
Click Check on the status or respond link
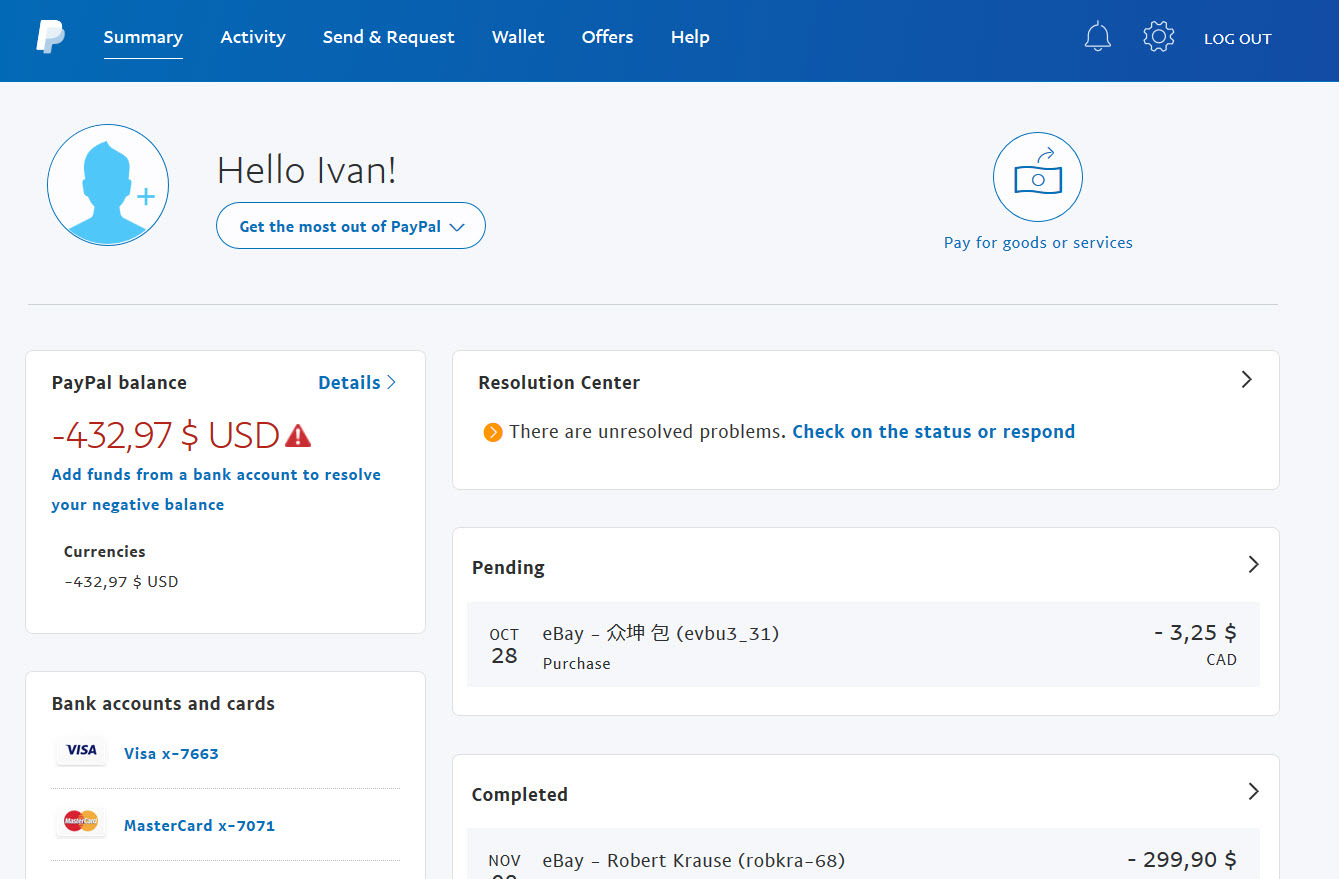click(x=933, y=432)
